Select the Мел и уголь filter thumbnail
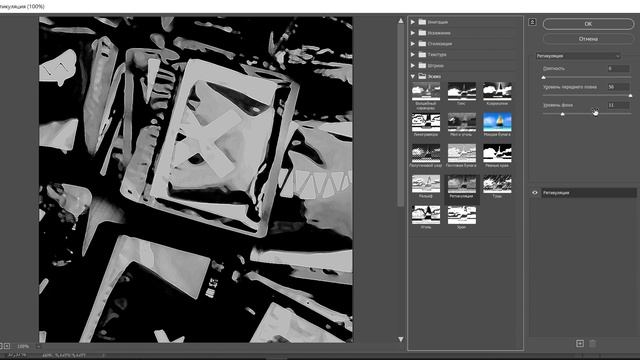640x360 pixels. pos(462,122)
